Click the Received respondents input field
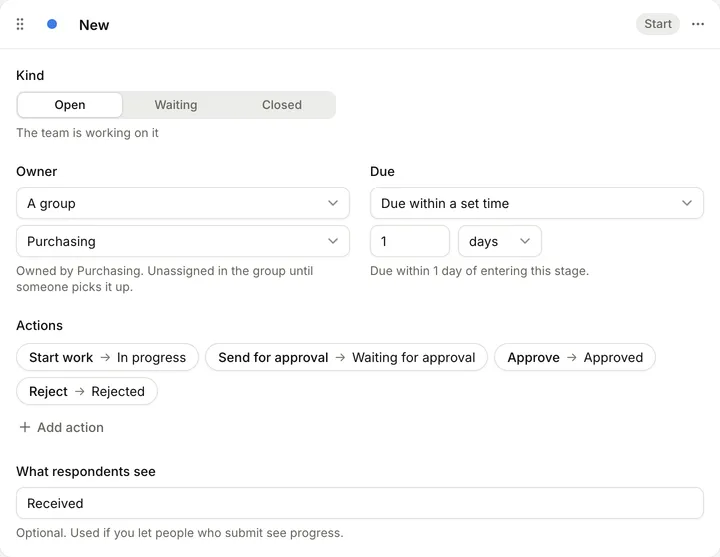Screen dimensions: 720x557 (x=360, y=503)
